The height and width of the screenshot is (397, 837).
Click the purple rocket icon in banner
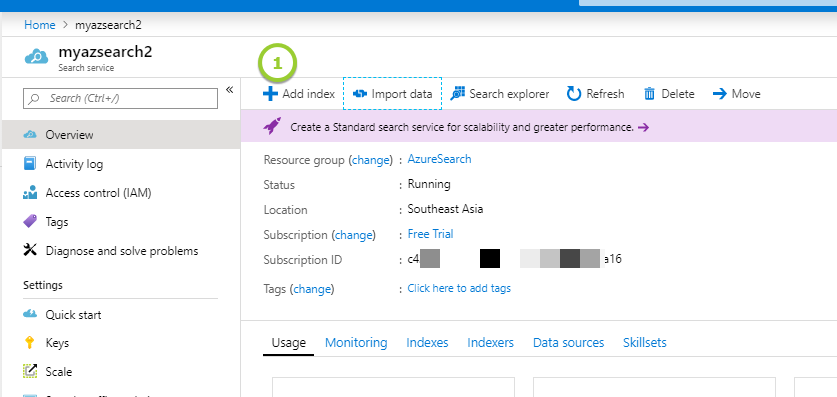(272, 127)
